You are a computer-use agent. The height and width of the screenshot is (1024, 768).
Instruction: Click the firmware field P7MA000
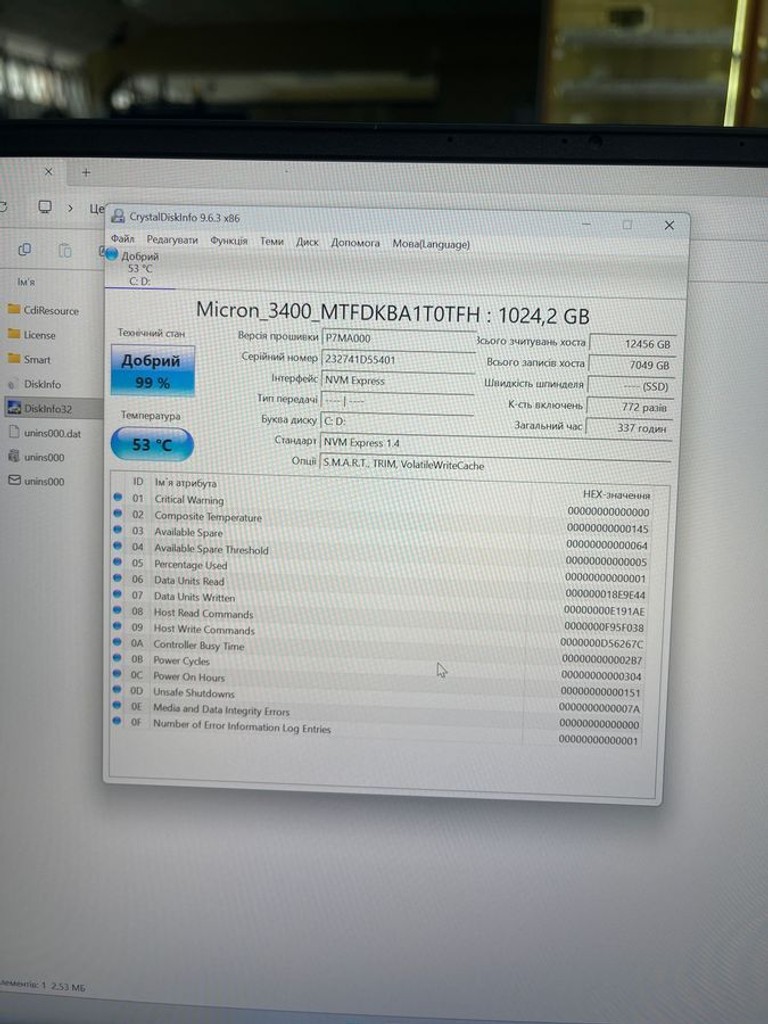pyautogui.click(x=398, y=339)
